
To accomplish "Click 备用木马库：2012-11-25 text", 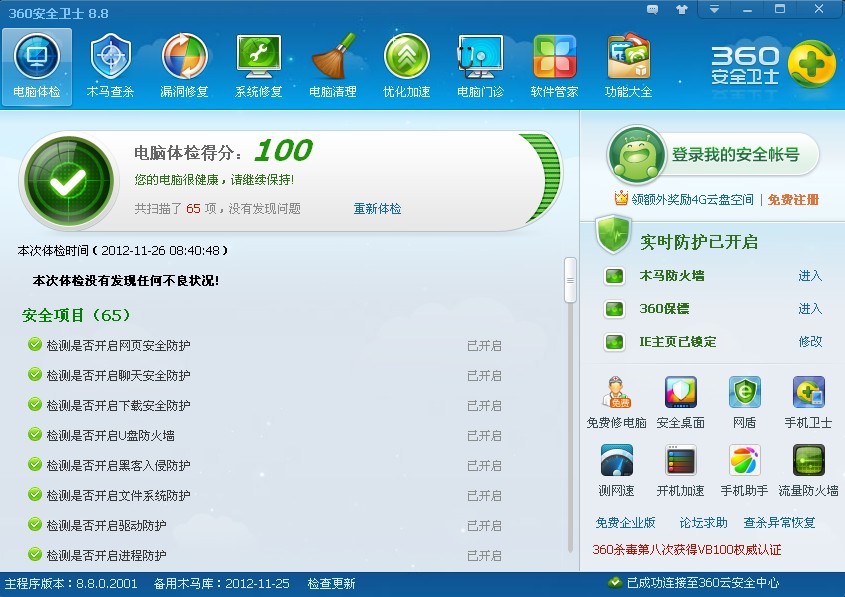I will 221,584.
